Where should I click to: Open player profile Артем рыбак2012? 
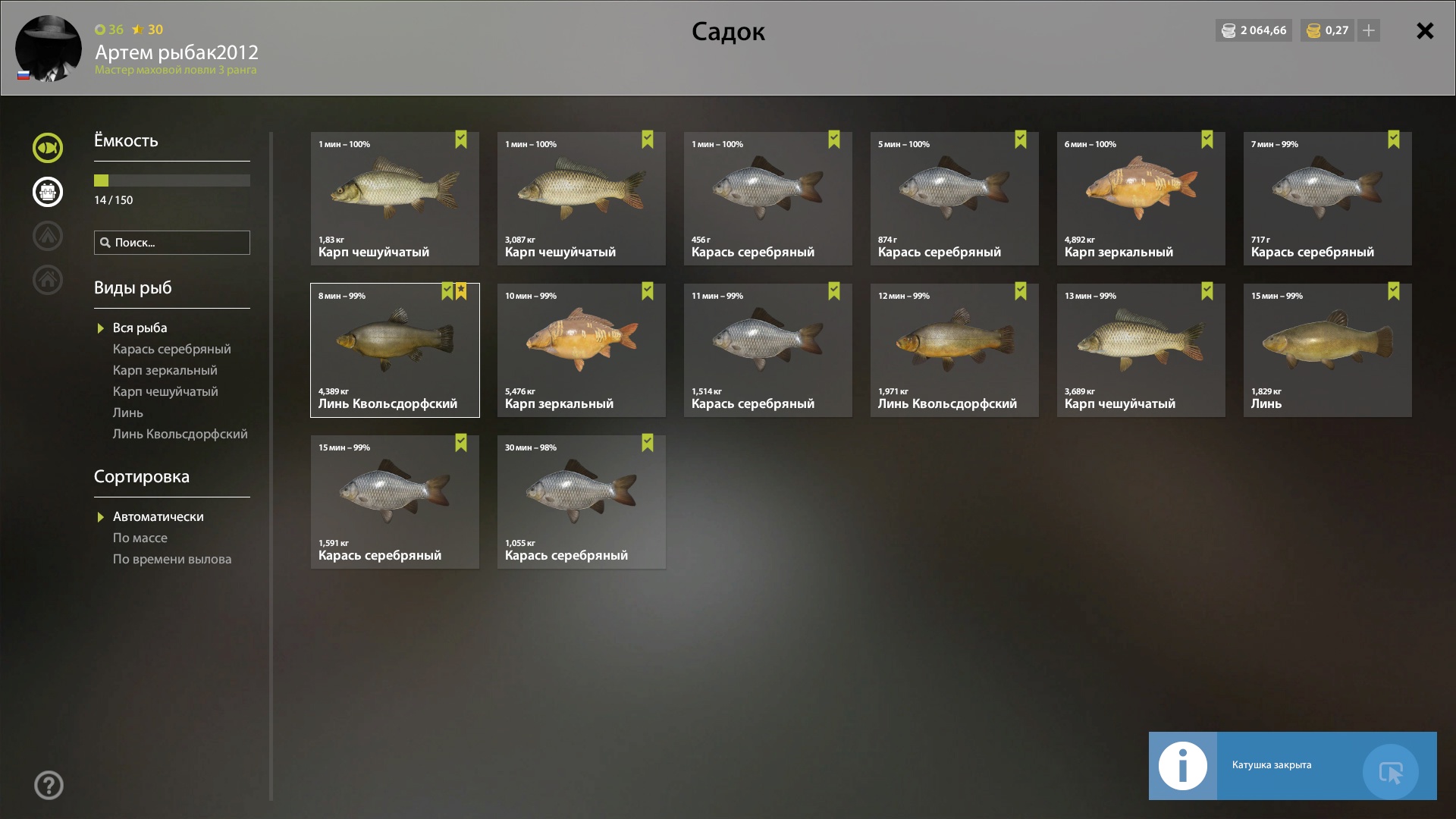[177, 52]
